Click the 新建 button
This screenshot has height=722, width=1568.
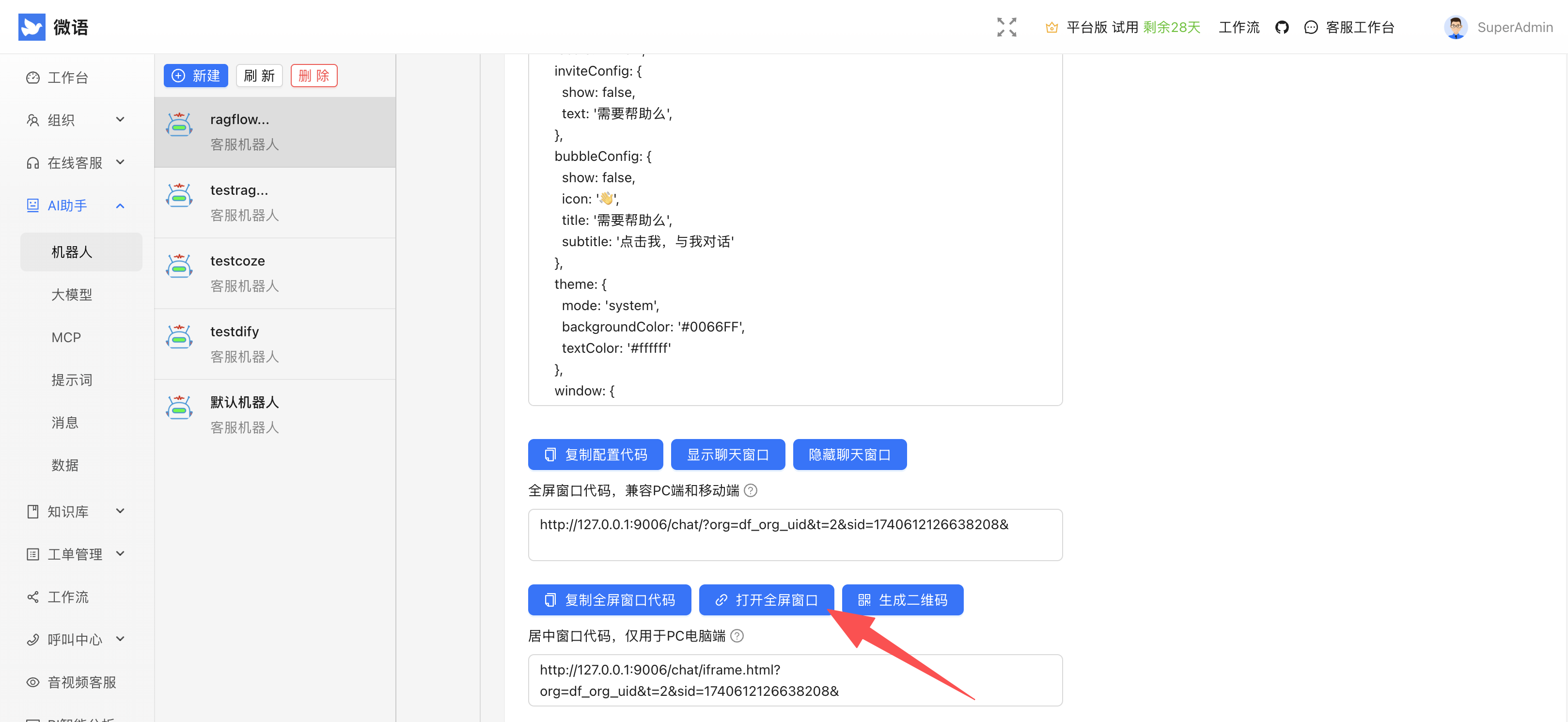195,76
